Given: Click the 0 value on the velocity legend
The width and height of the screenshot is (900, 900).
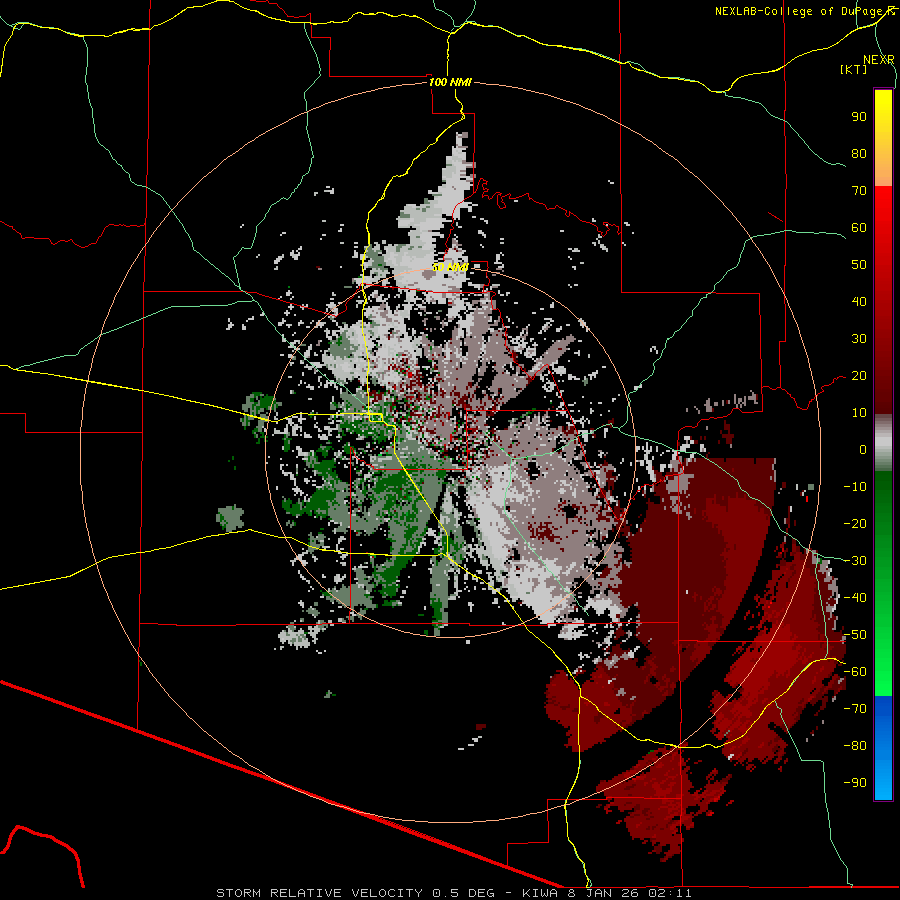Looking at the screenshot, I should coord(863,450).
